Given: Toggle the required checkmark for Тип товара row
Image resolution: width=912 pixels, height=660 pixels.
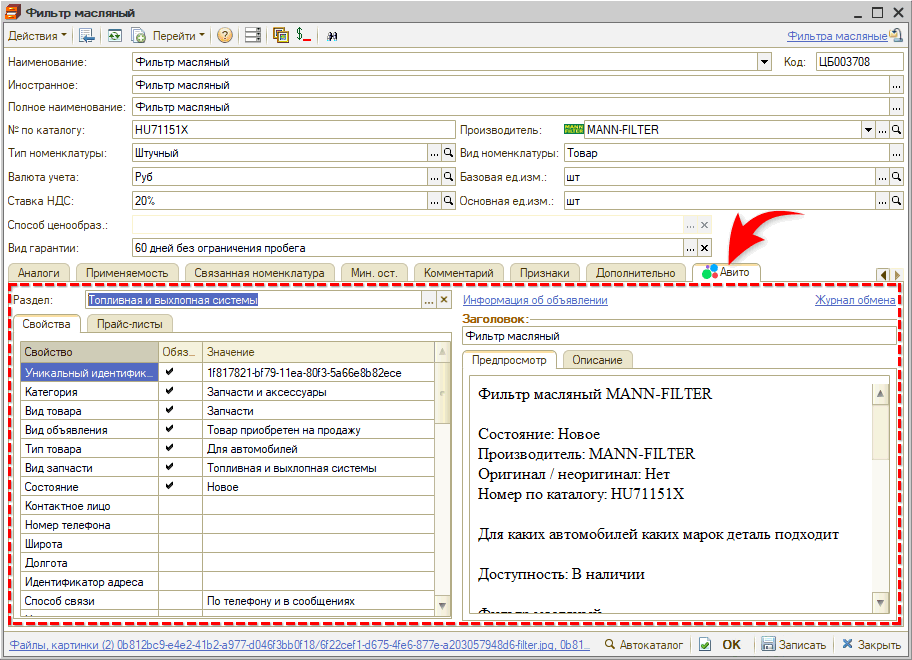Looking at the screenshot, I should [169, 449].
